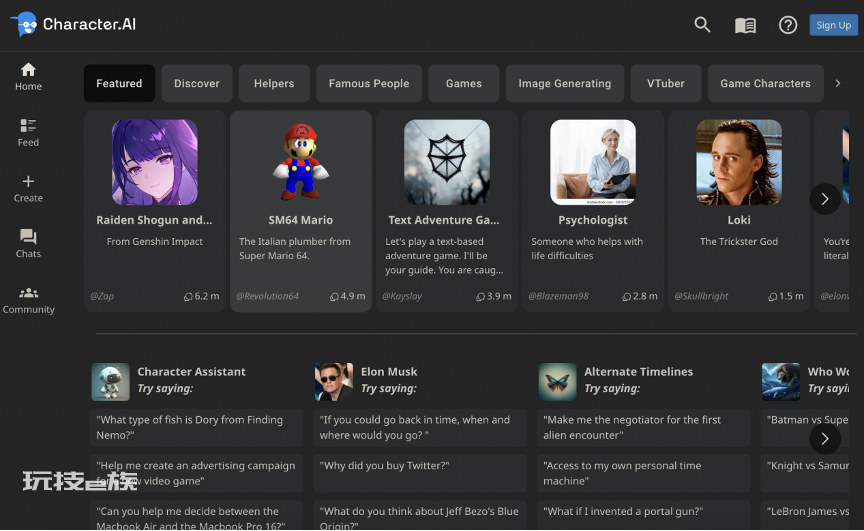Open the SM64 Mario avatar image
The height and width of the screenshot is (531, 864).
pos(301,162)
